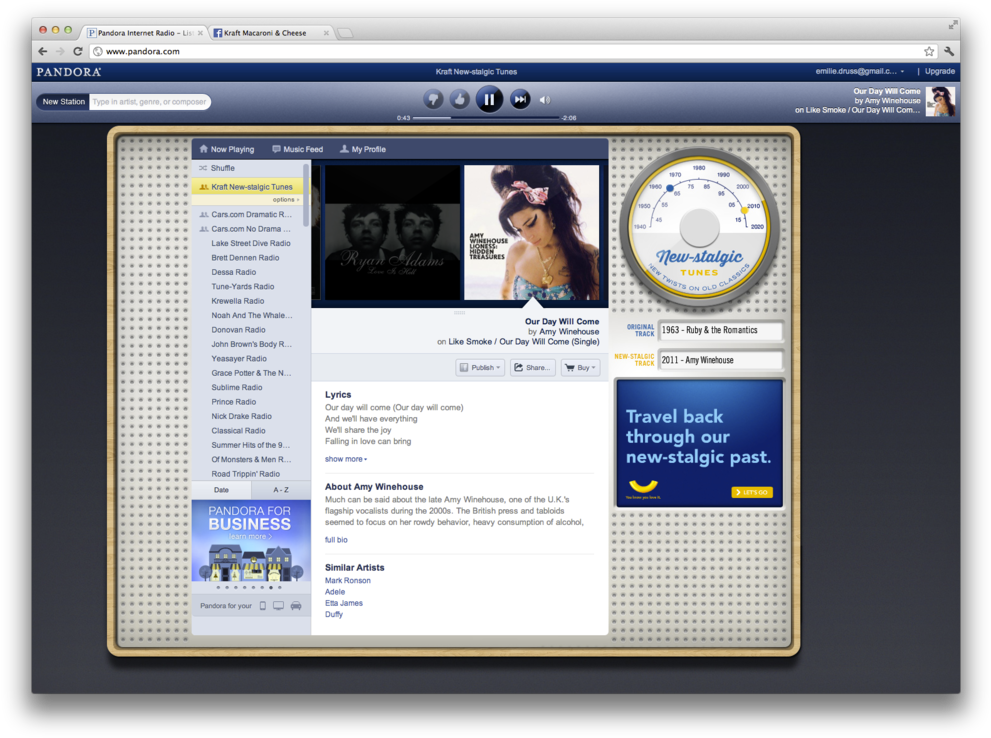This screenshot has height=738, width=991.
Task: Click the thumbs down button
Action: pos(433,99)
